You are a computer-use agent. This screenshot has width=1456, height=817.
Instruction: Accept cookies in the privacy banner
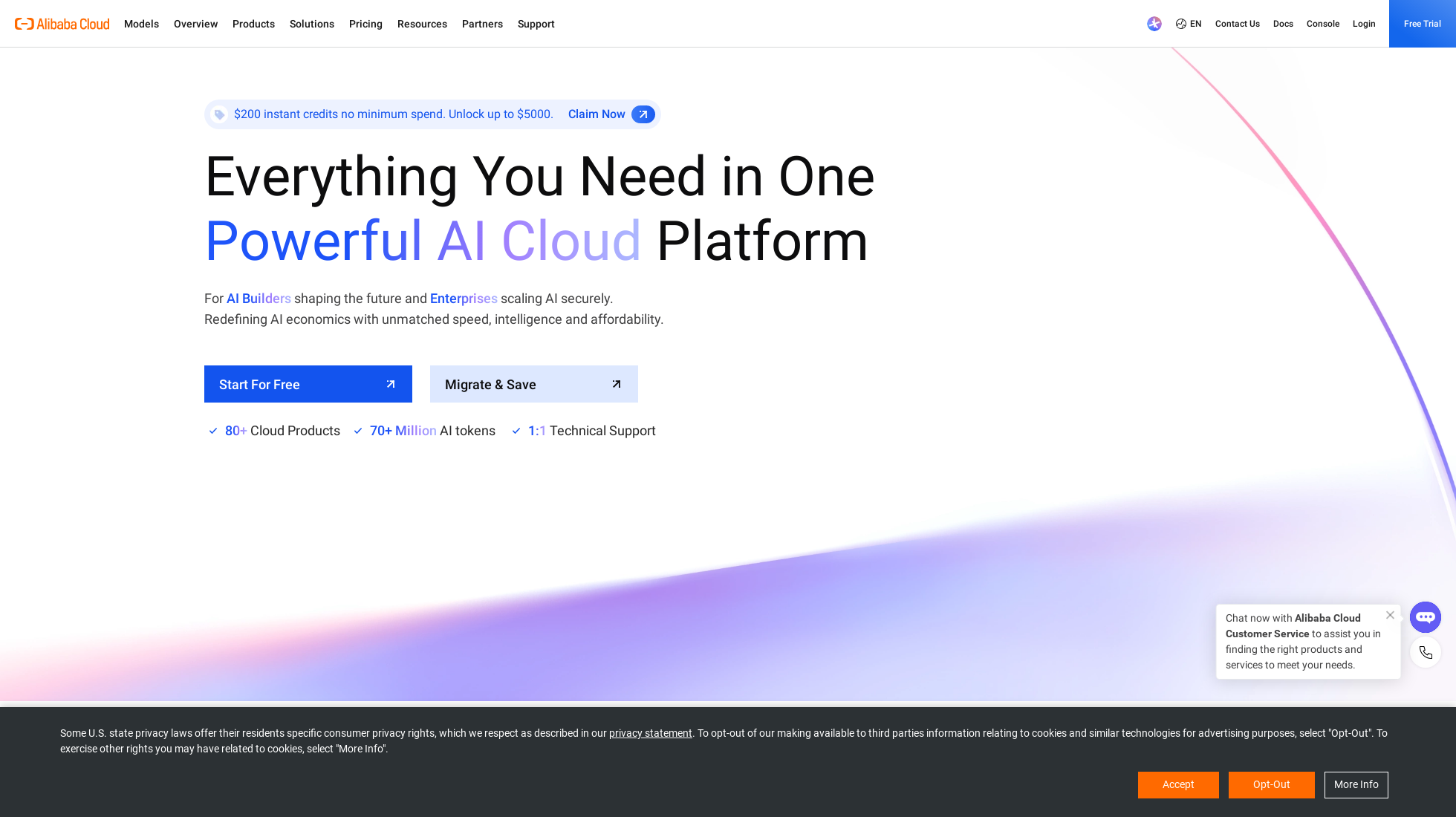(1178, 785)
